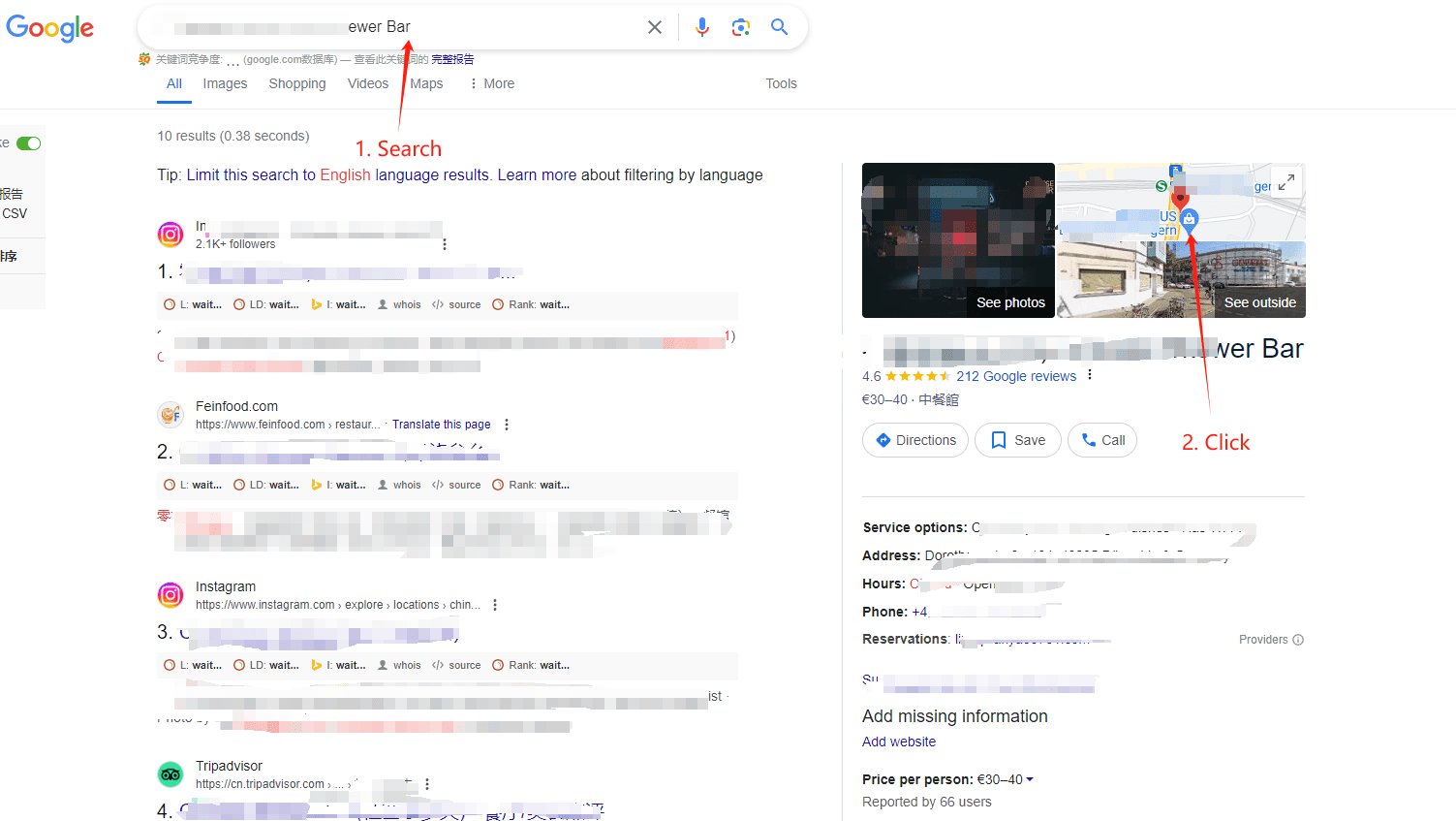Click the magnifier search button
The width and height of the screenshot is (1456, 821).
(779, 27)
